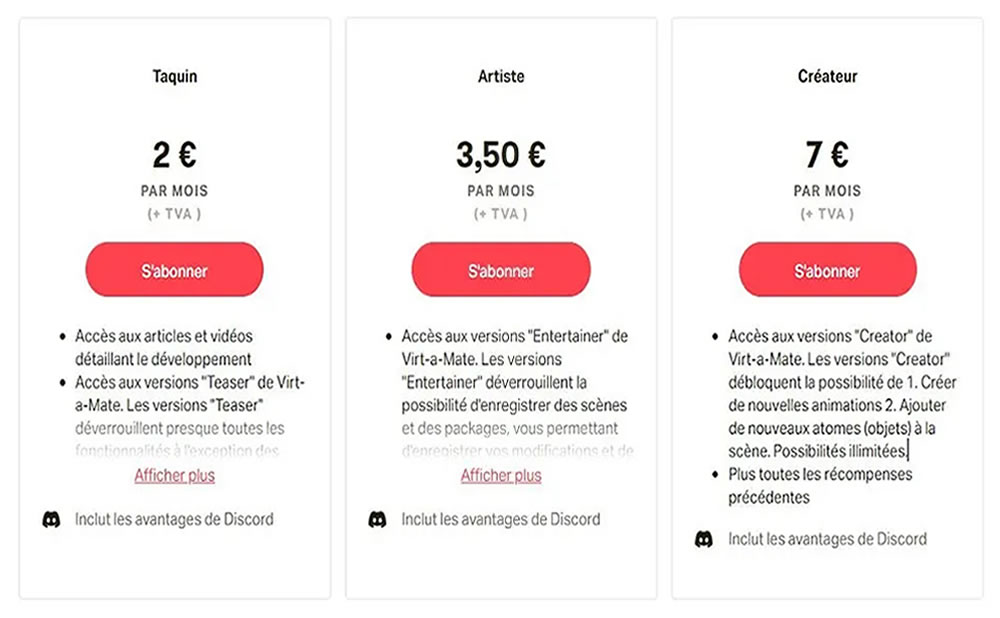
Task: Click Discord benefits text in Artiste card
Action: point(501,520)
